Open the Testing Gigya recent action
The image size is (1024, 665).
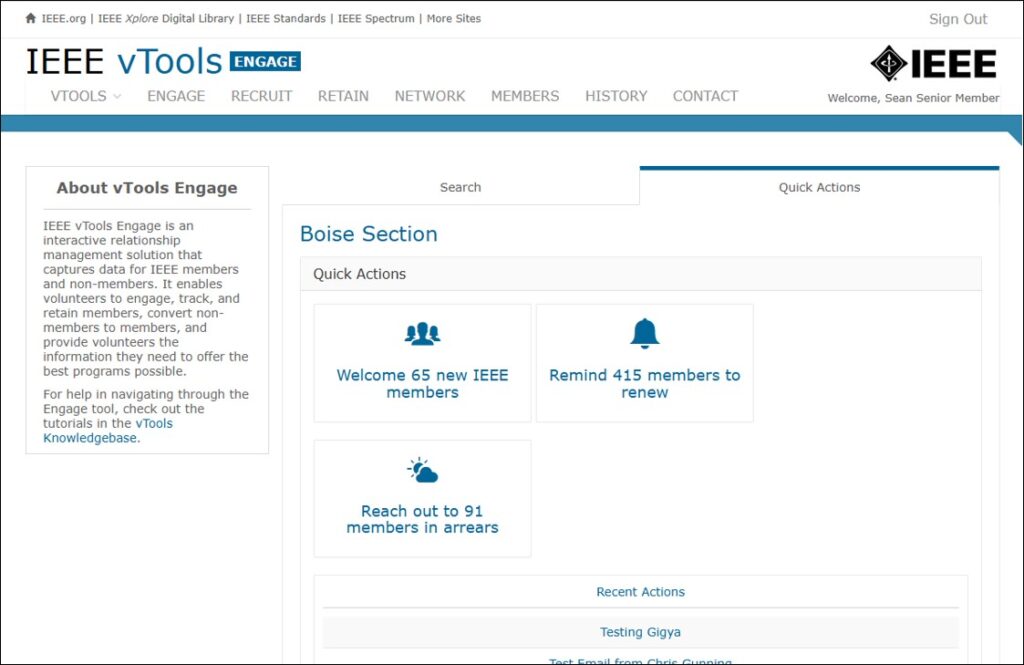(640, 632)
